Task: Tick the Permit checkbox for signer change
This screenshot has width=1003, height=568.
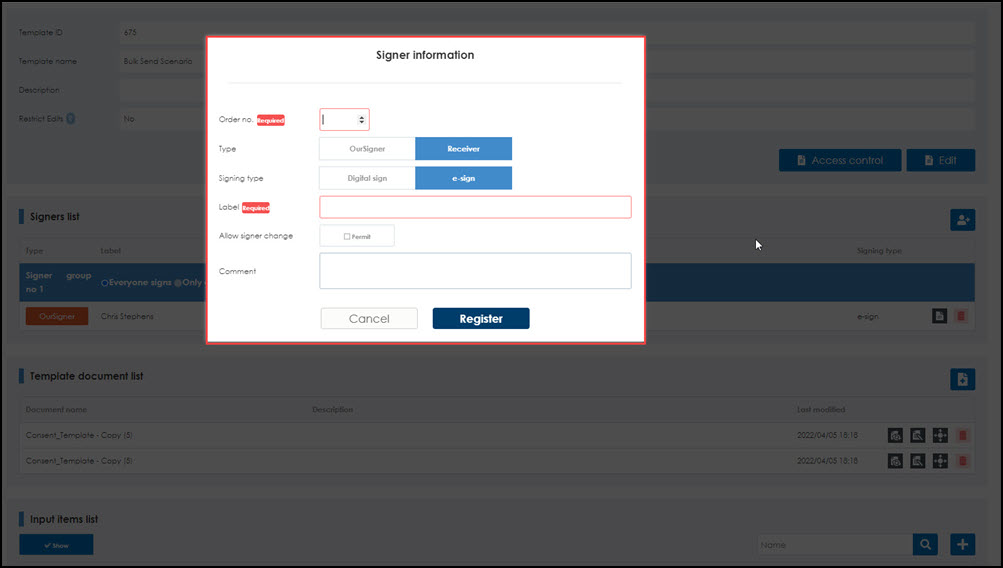Action: (x=347, y=237)
